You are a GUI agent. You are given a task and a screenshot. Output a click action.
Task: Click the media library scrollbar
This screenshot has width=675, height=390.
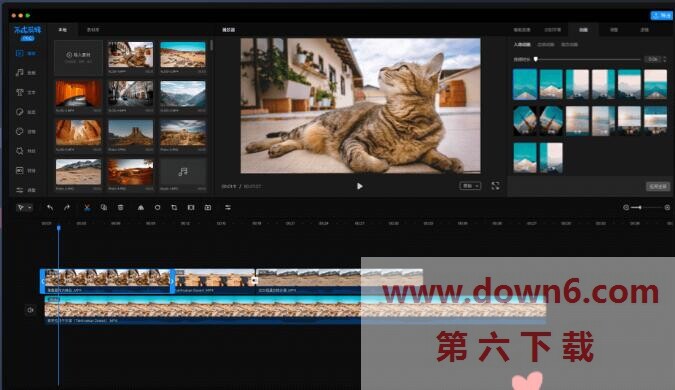211,45
